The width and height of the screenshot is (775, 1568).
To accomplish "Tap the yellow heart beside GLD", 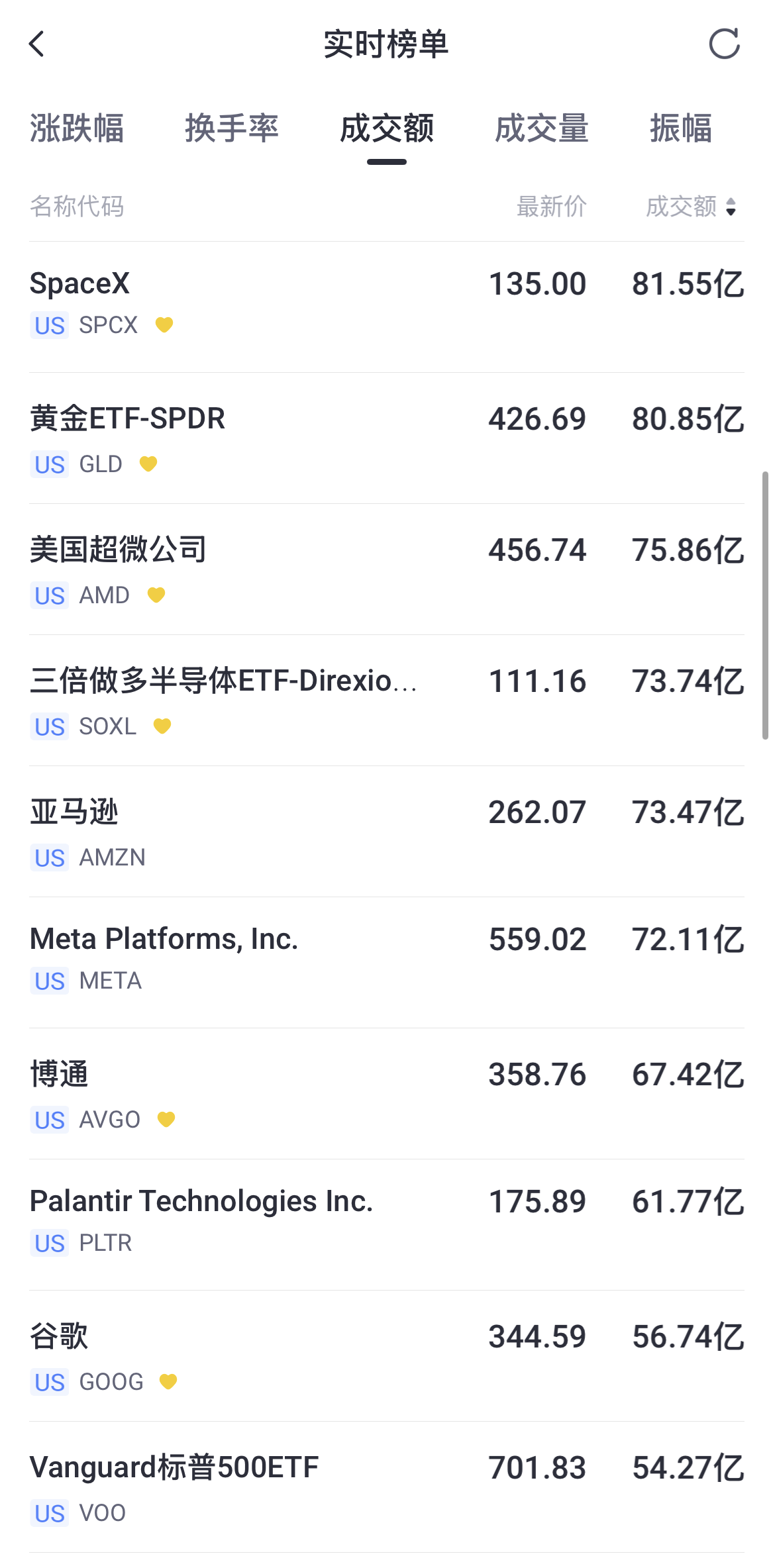I will pos(148,464).
